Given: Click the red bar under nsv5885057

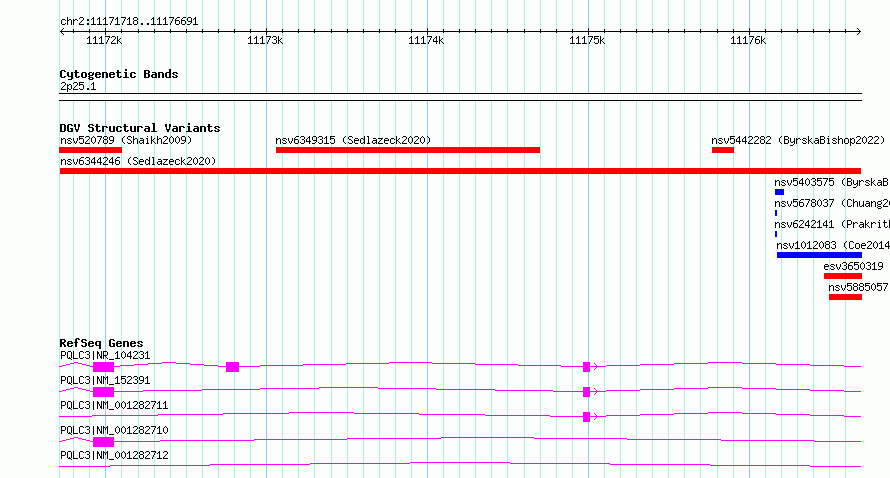Looking at the screenshot, I should coord(845,297).
